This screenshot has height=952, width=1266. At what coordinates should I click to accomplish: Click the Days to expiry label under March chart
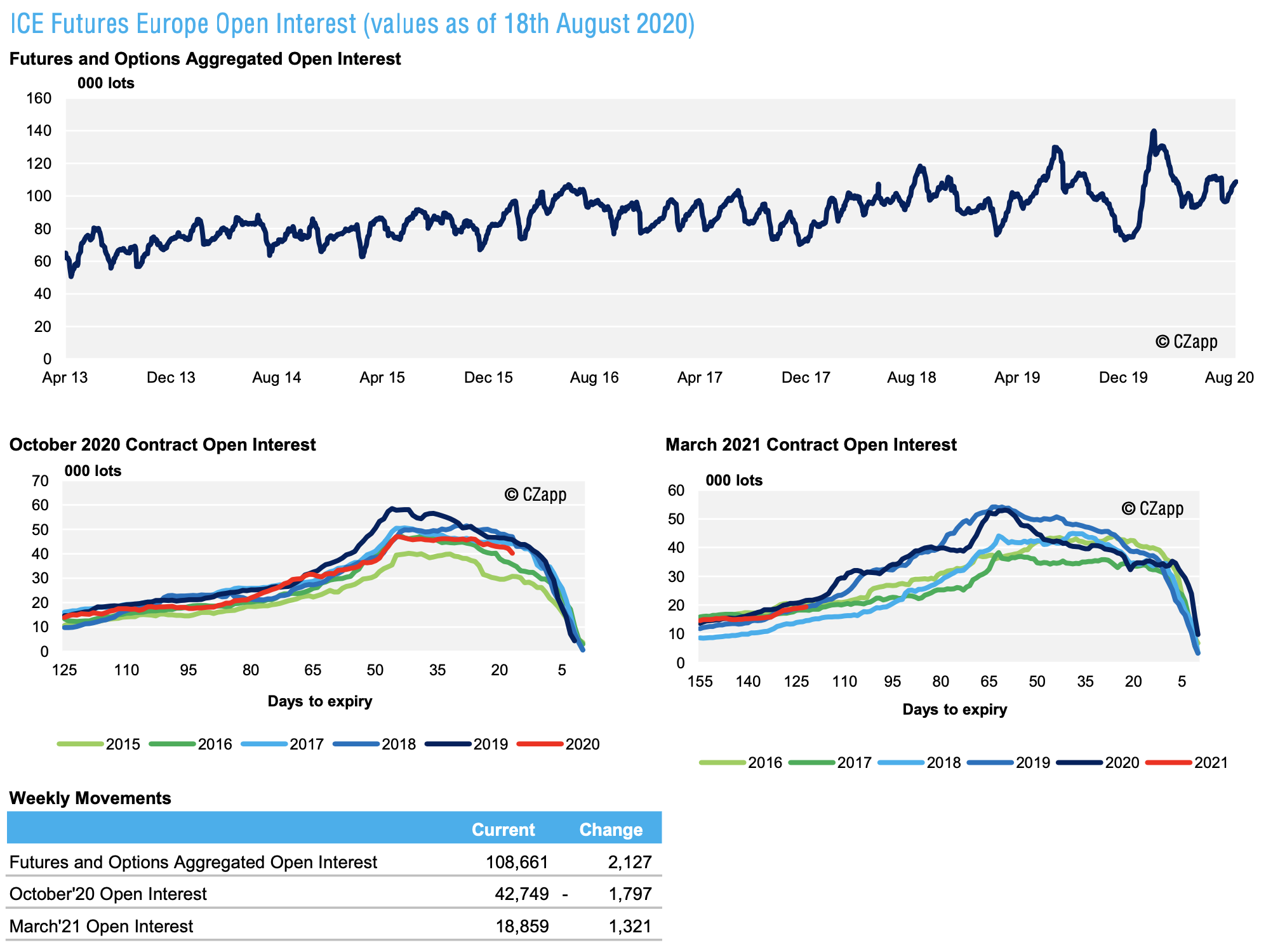pyautogui.click(x=954, y=710)
